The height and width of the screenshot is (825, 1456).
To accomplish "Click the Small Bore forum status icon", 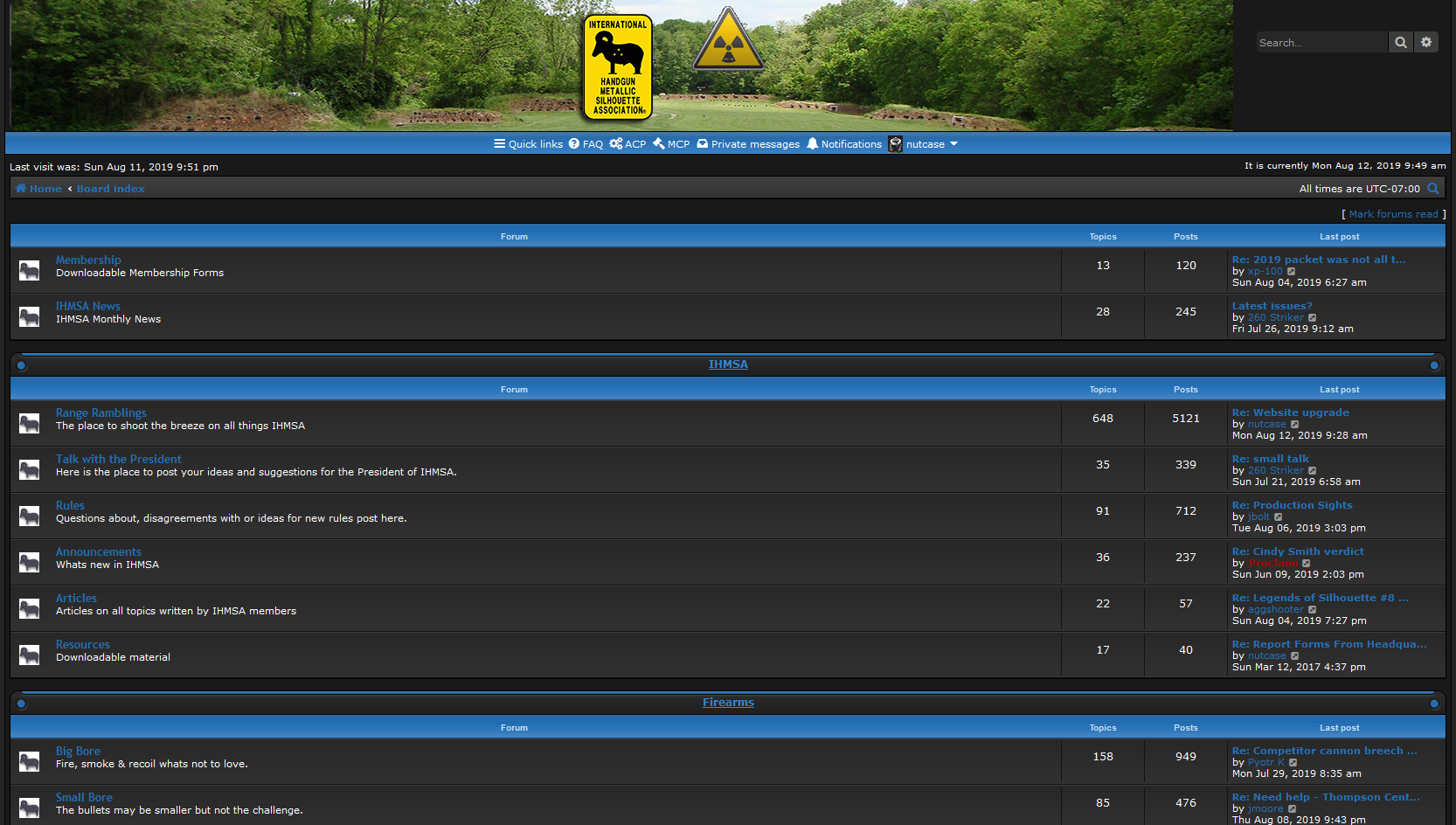I will [x=30, y=808].
